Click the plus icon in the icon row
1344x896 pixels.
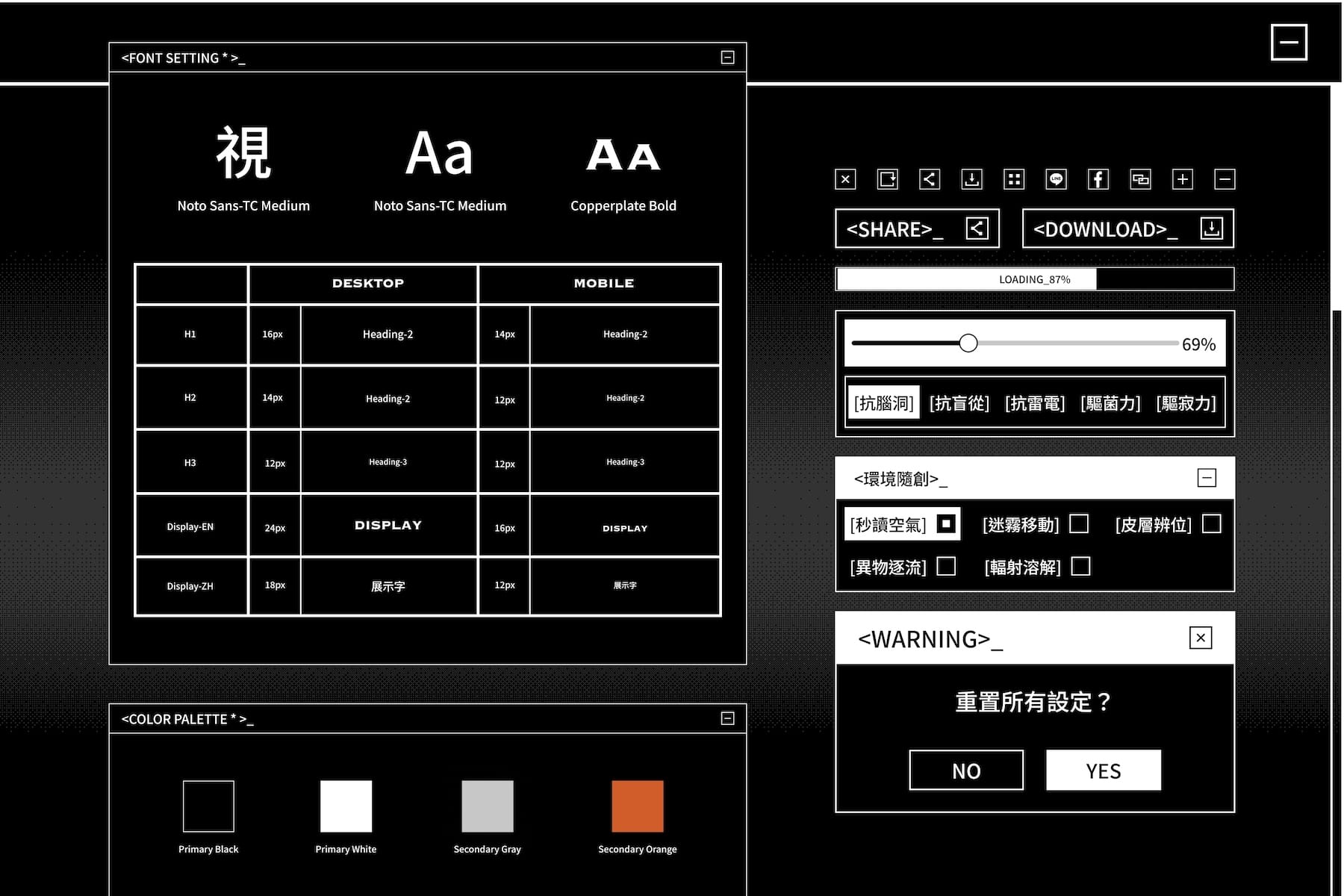coord(1183,179)
